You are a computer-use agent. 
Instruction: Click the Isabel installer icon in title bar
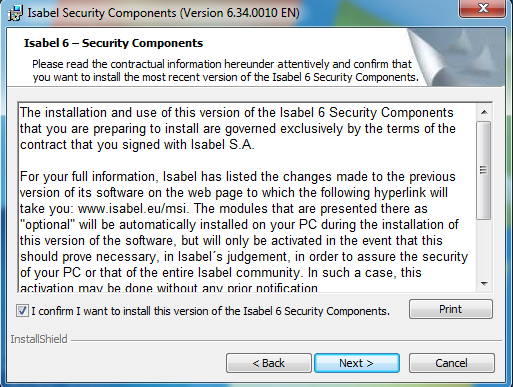[x=15, y=13]
